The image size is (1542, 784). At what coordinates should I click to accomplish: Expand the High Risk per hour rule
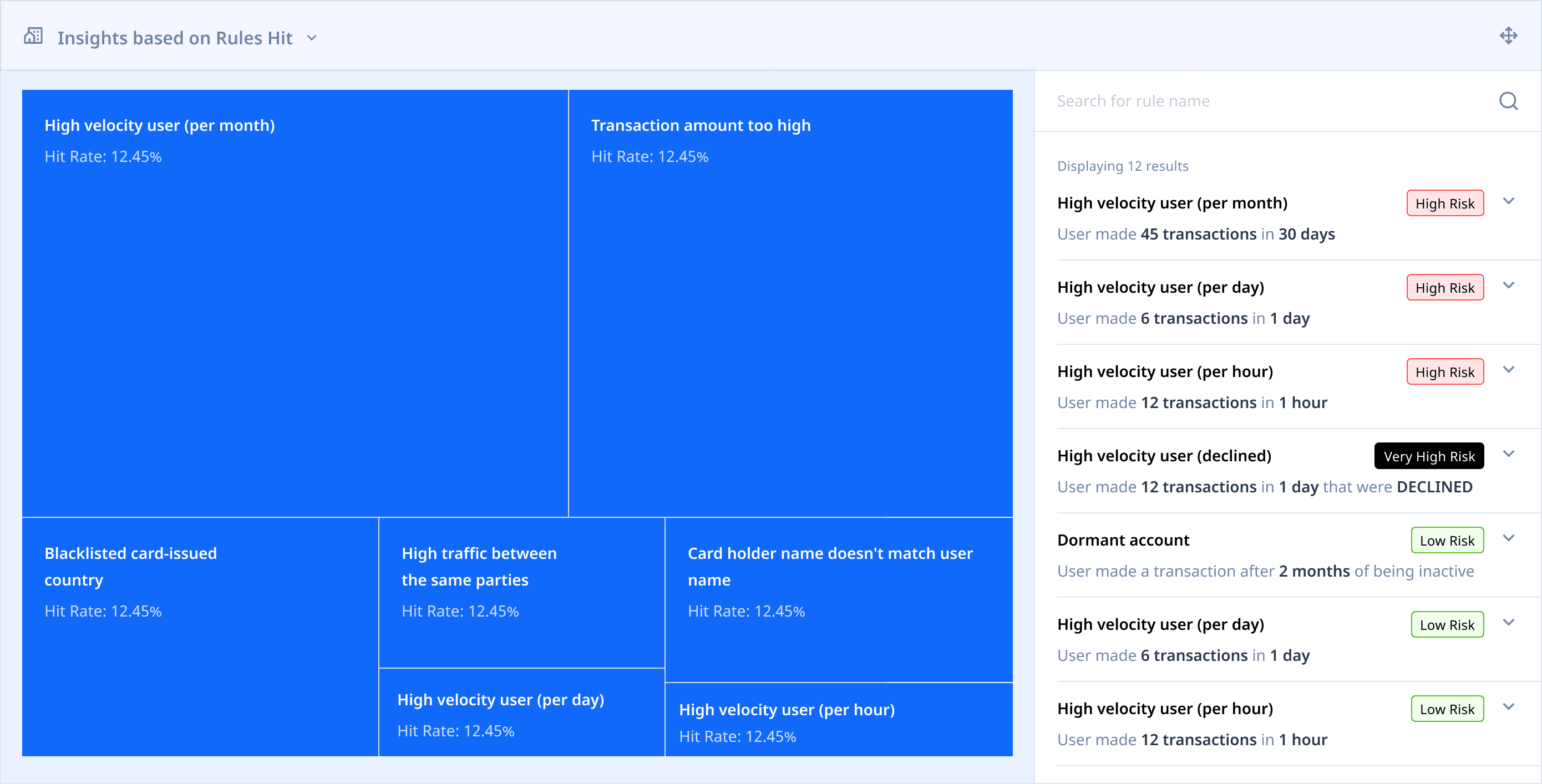1509,370
